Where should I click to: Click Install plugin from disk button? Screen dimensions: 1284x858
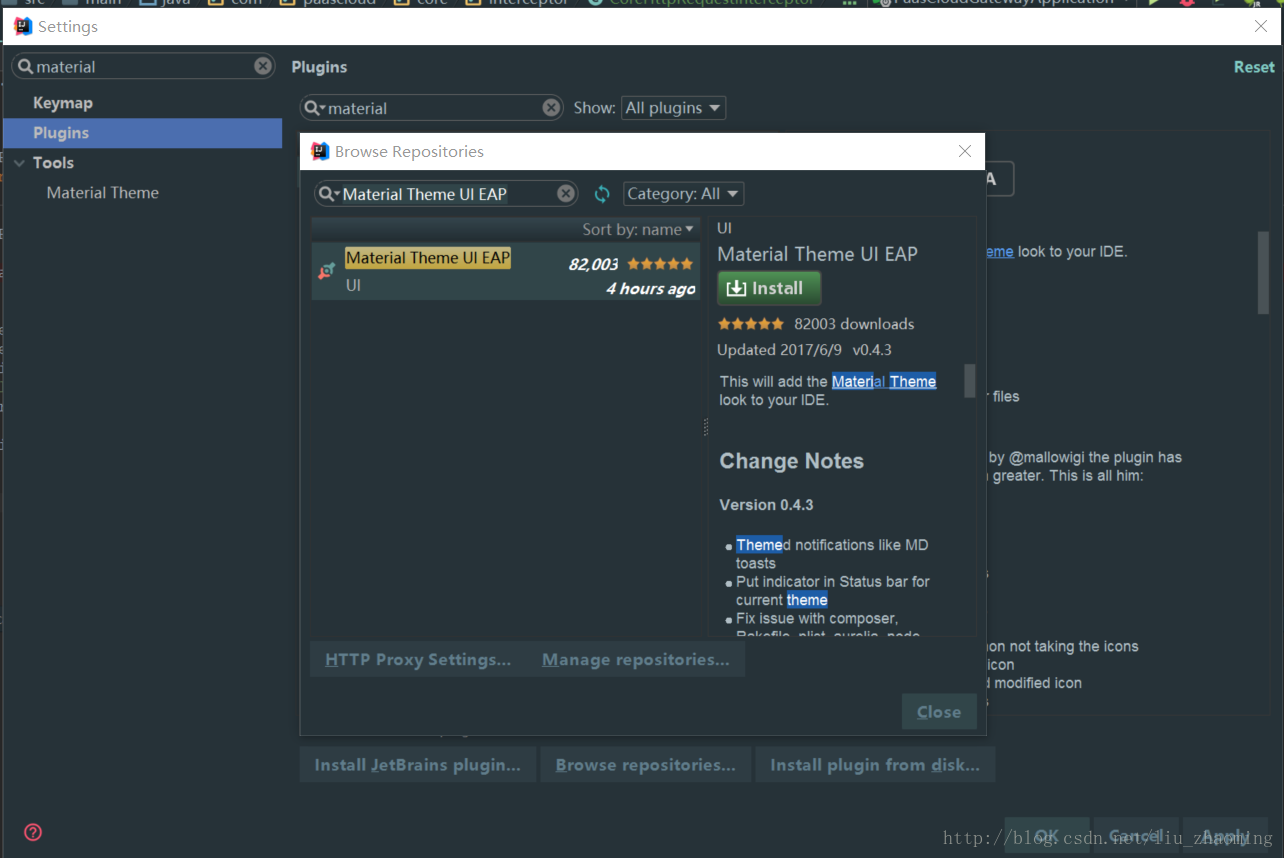(875, 765)
